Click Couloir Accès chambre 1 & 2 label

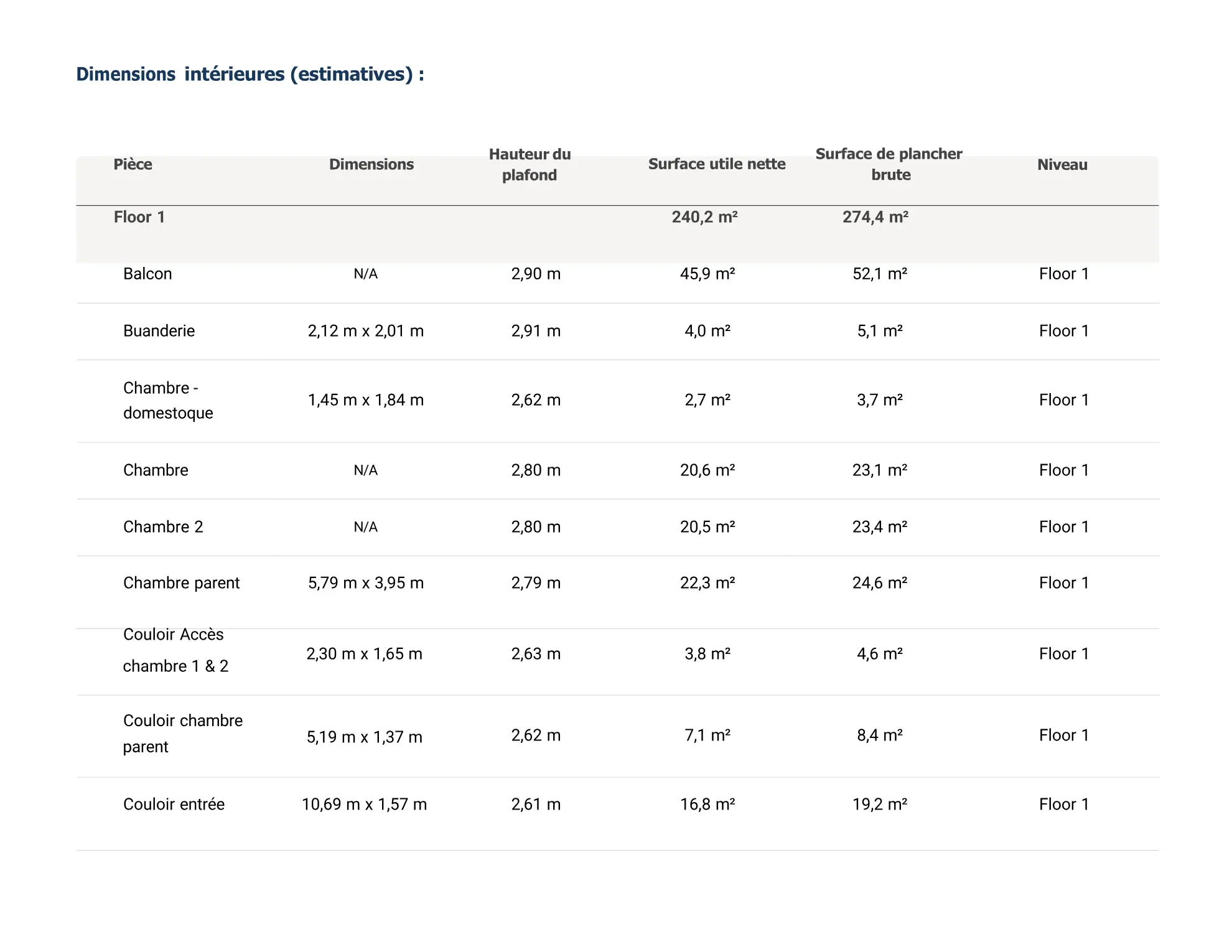[x=175, y=650]
